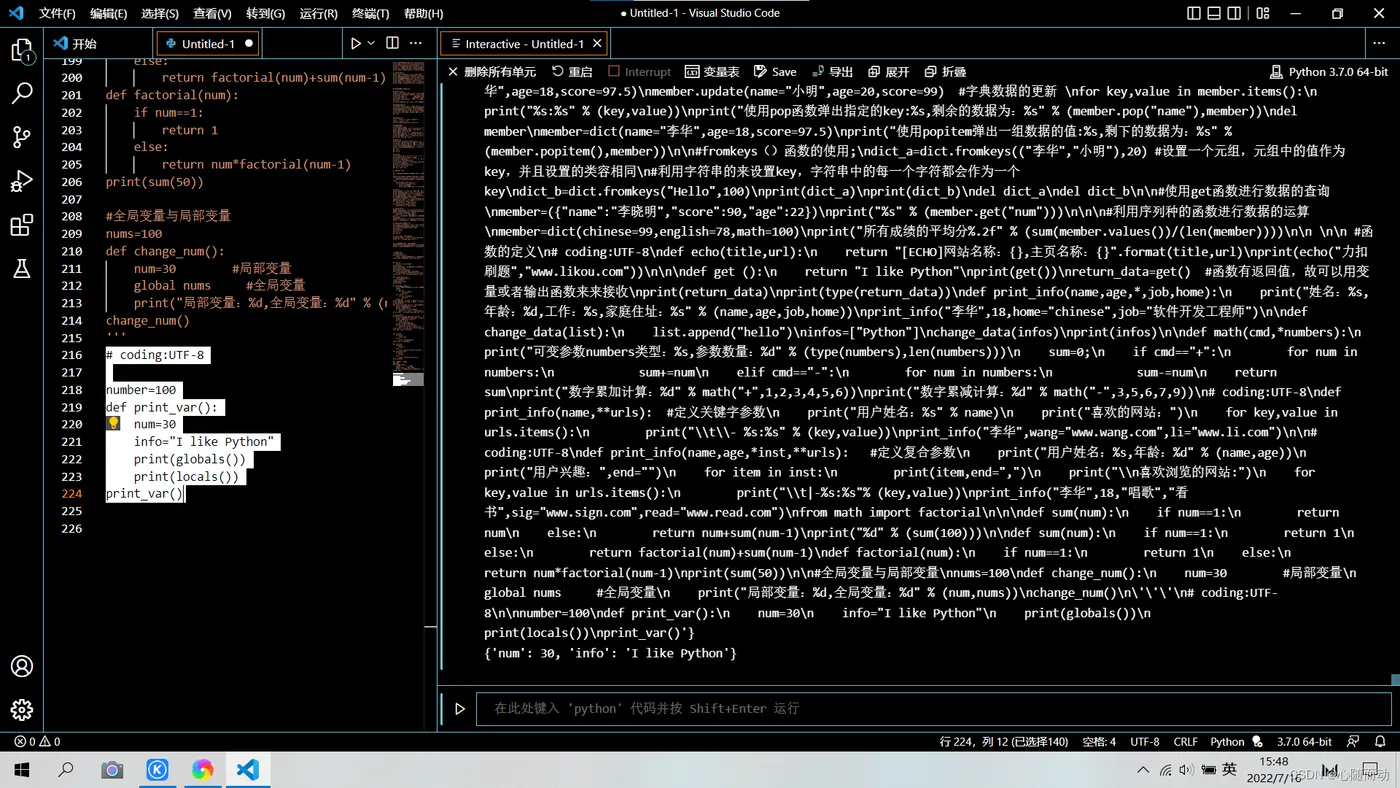Show hidden system tray icons
This screenshot has width=1400, height=788.
coord(1143,770)
